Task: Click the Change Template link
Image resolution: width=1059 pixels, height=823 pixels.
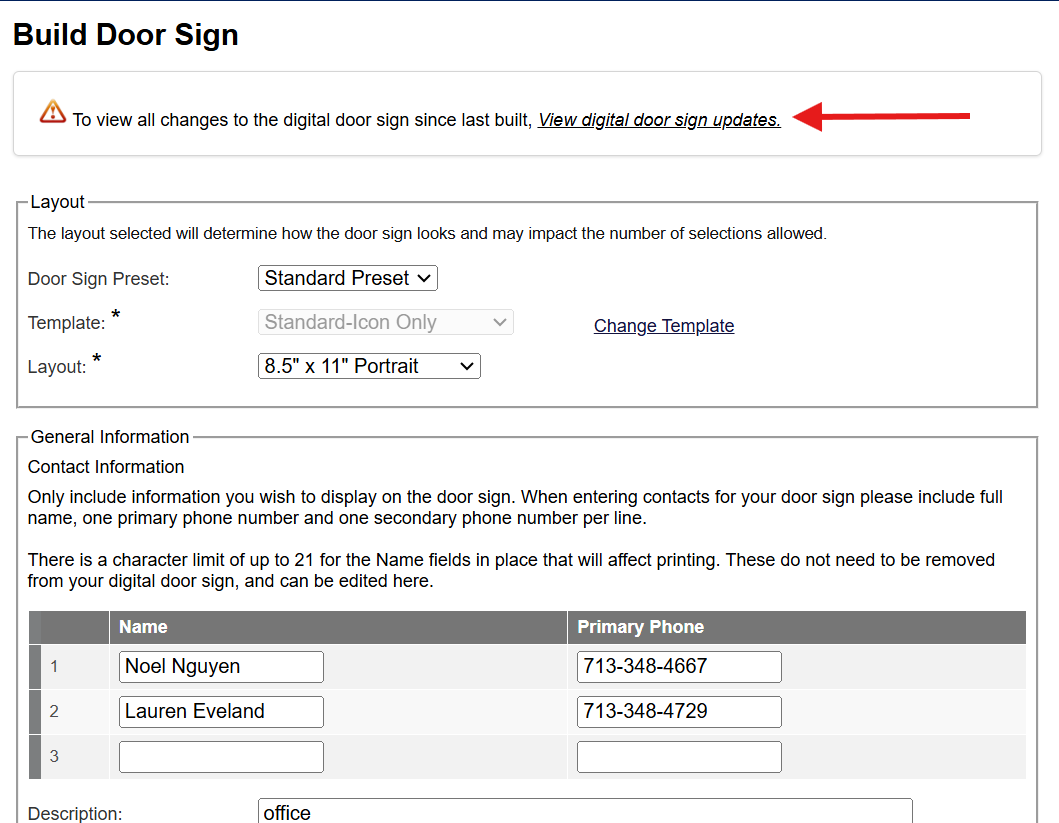Action: tap(664, 326)
